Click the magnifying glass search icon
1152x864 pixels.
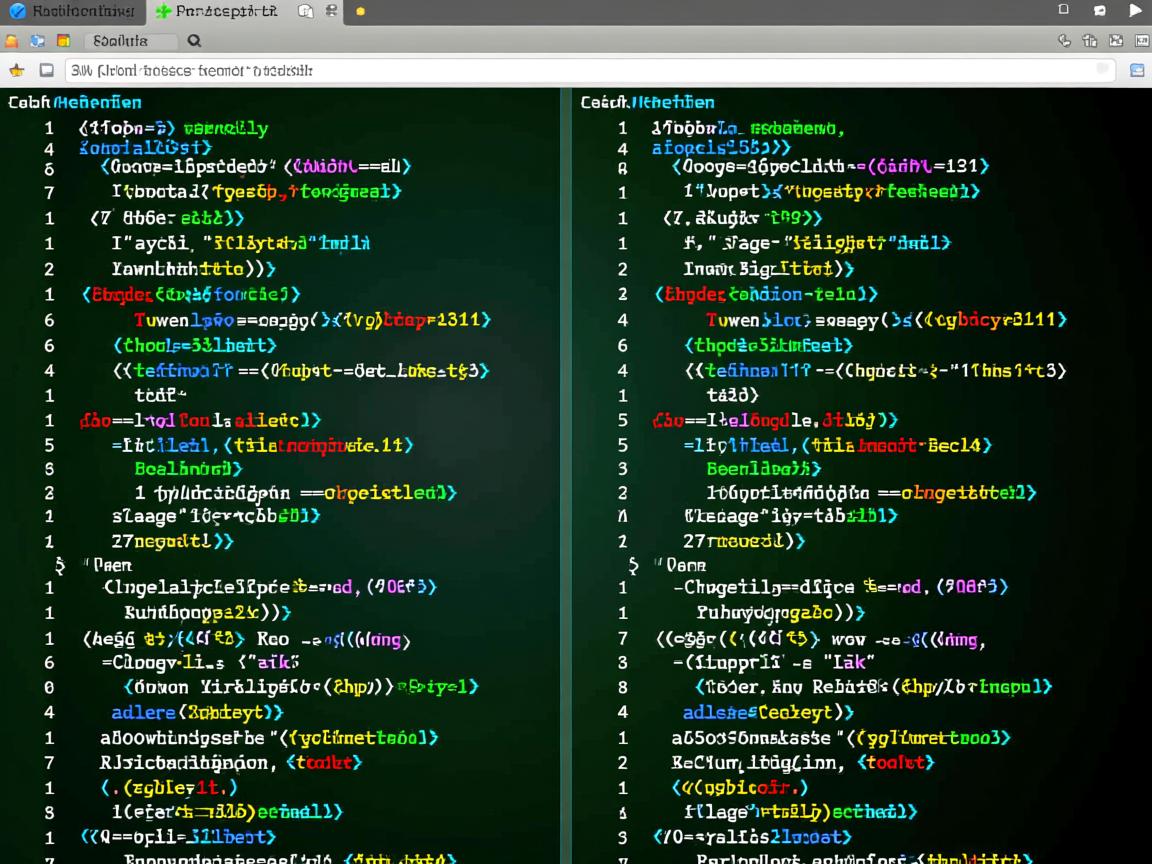(194, 41)
